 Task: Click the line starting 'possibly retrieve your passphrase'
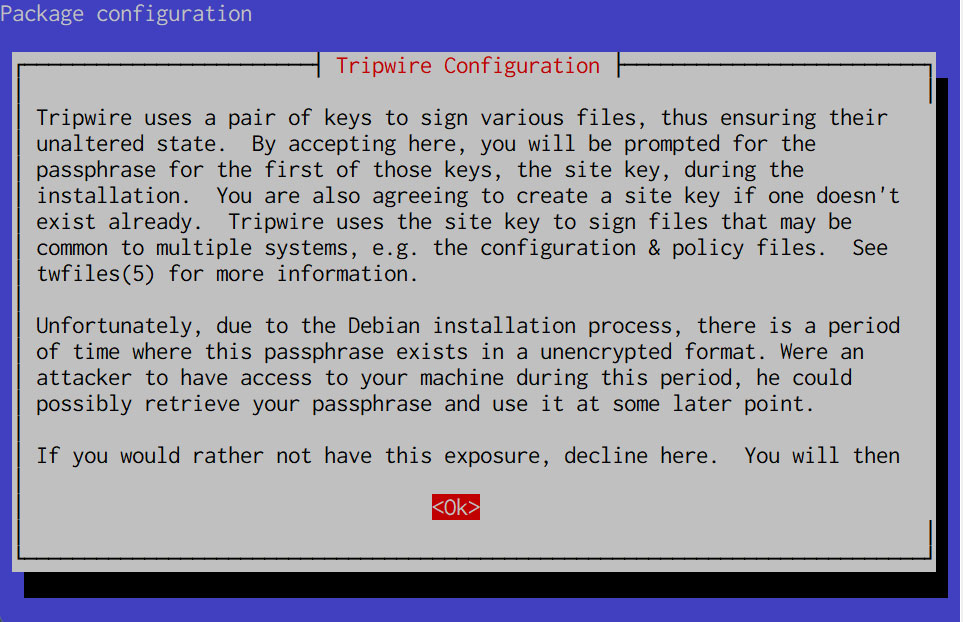pyautogui.click(x=425, y=404)
